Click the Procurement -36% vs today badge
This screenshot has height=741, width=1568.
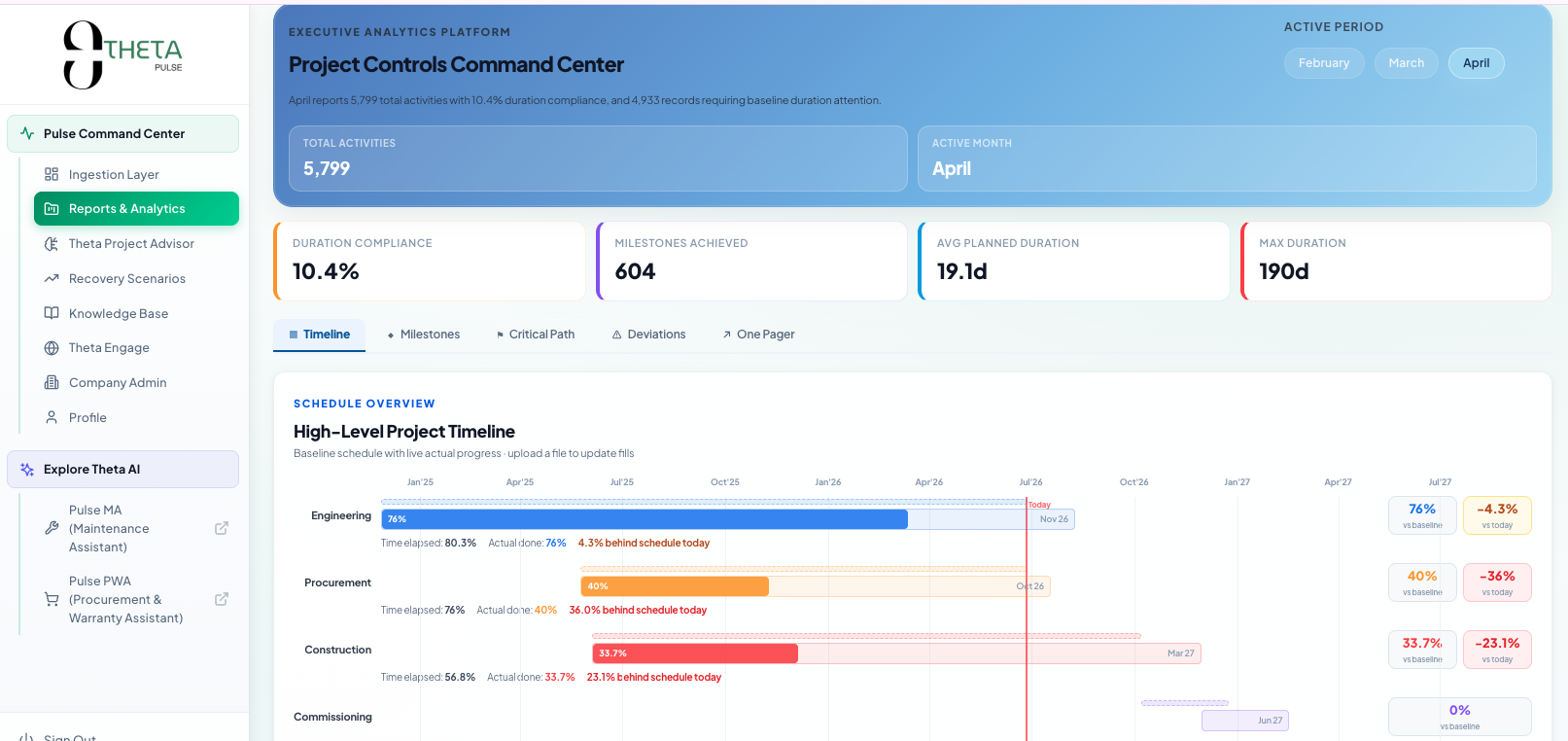1497,582
